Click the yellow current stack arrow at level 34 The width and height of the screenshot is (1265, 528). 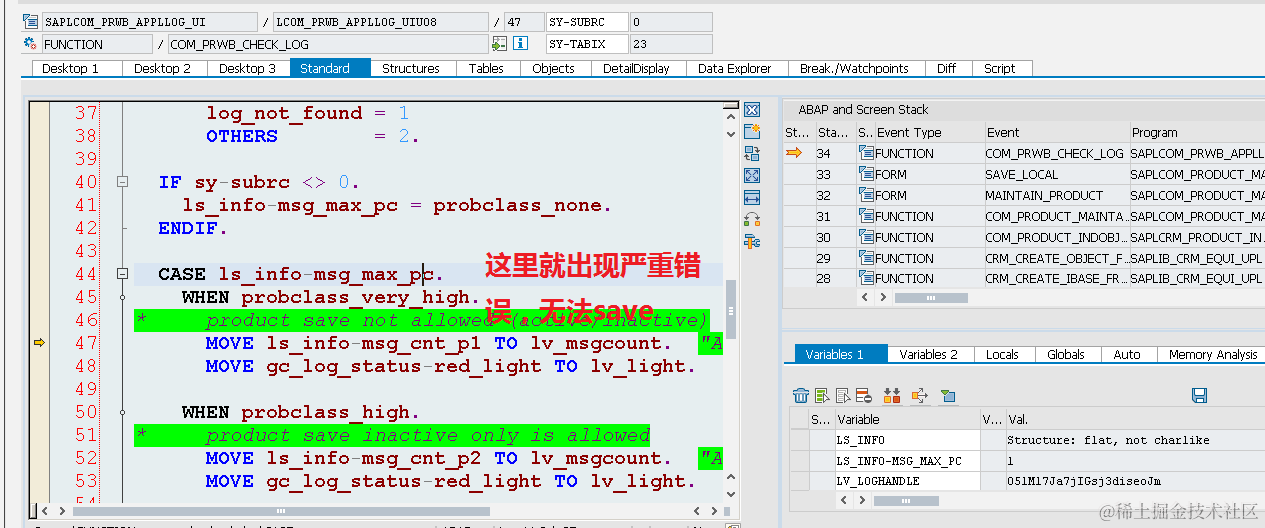(x=795, y=153)
